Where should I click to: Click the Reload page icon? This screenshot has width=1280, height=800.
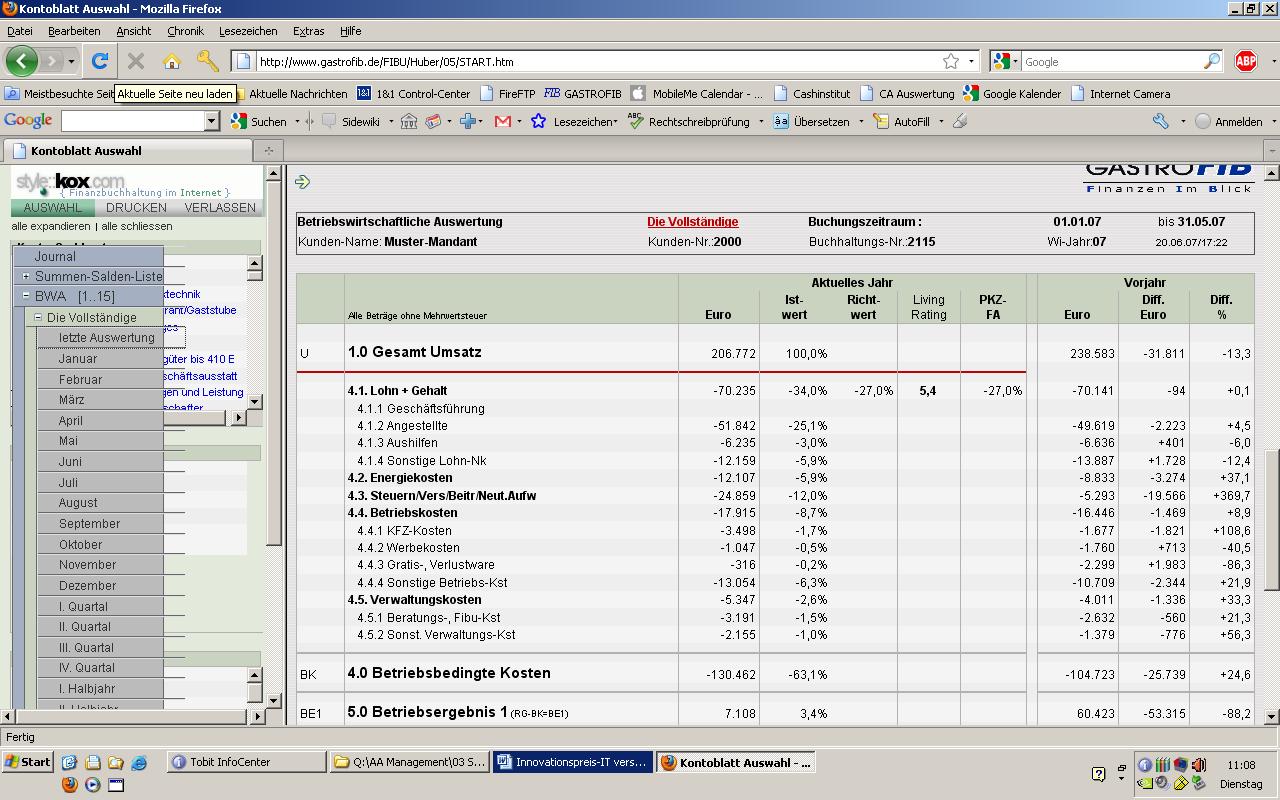(x=100, y=61)
